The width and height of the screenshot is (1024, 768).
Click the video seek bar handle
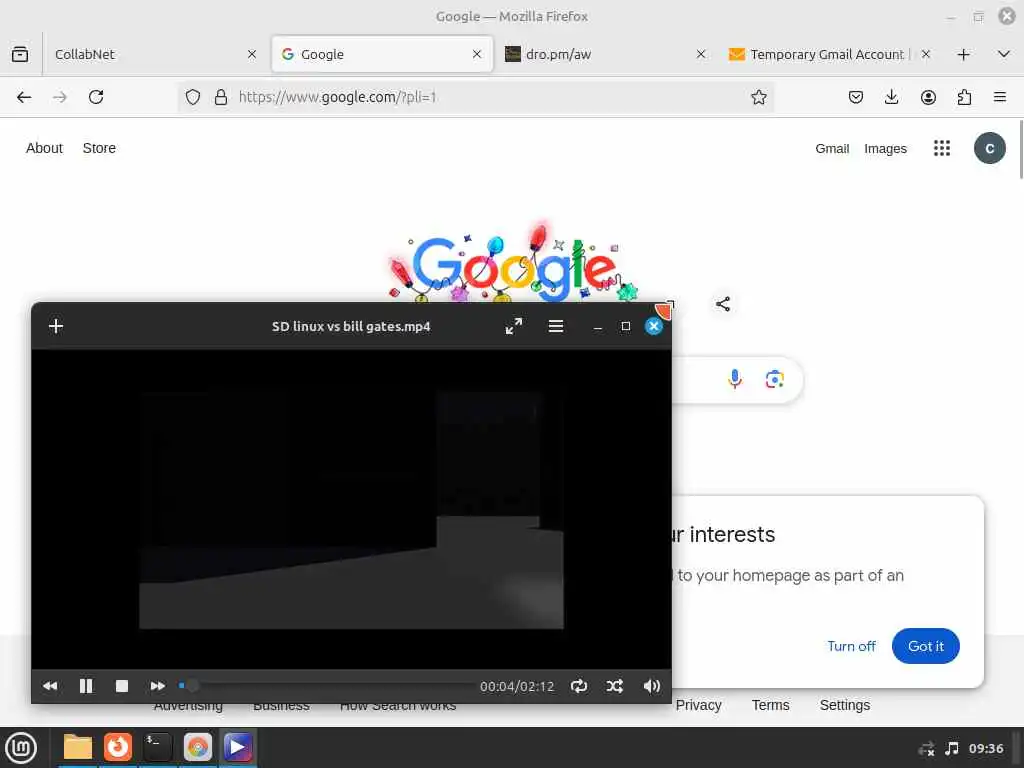[192, 685]
